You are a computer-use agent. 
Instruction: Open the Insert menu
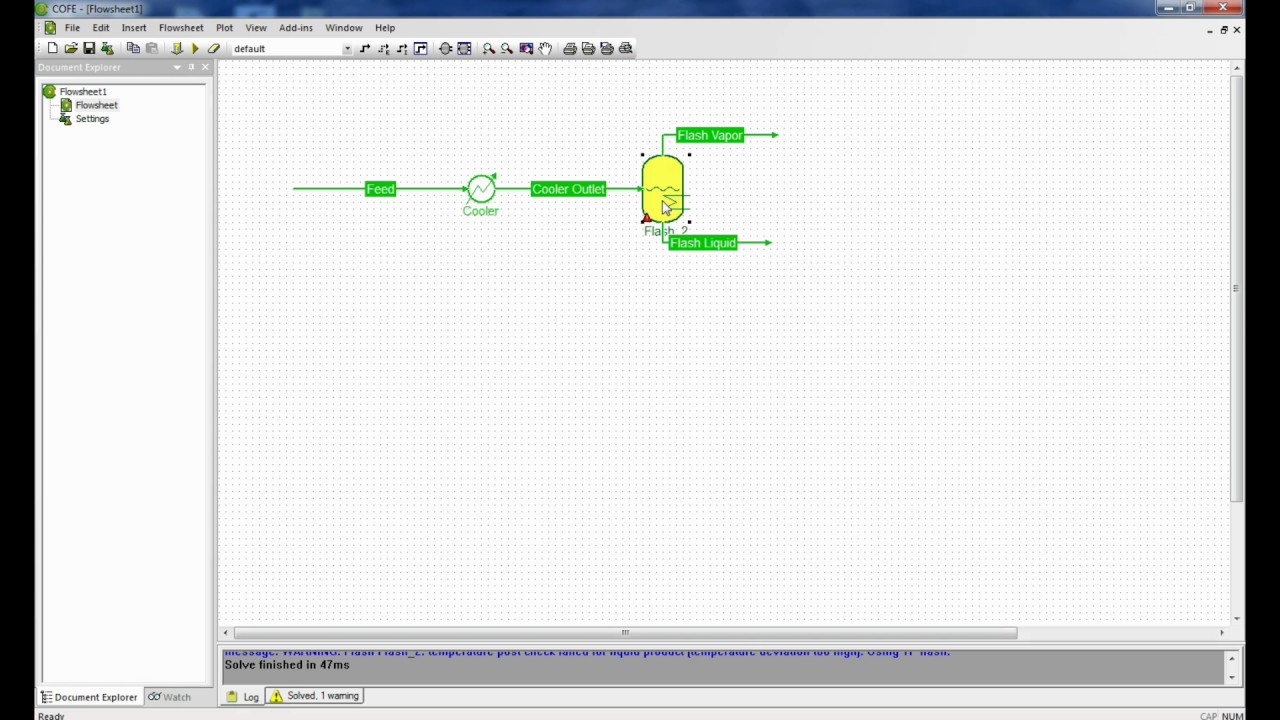[134, 28]
